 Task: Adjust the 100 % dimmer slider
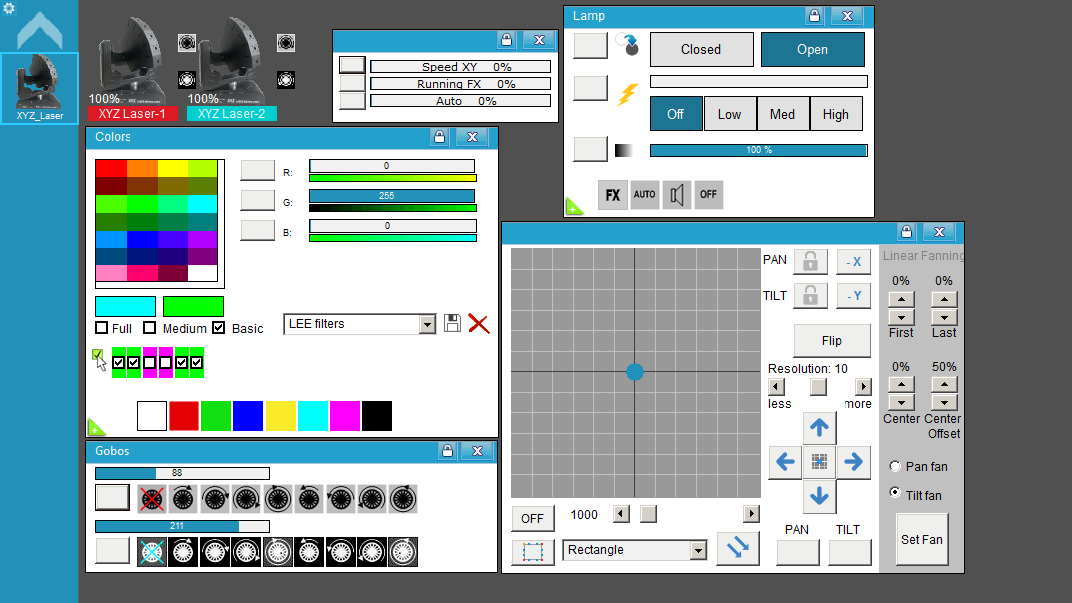click(759, 150)
